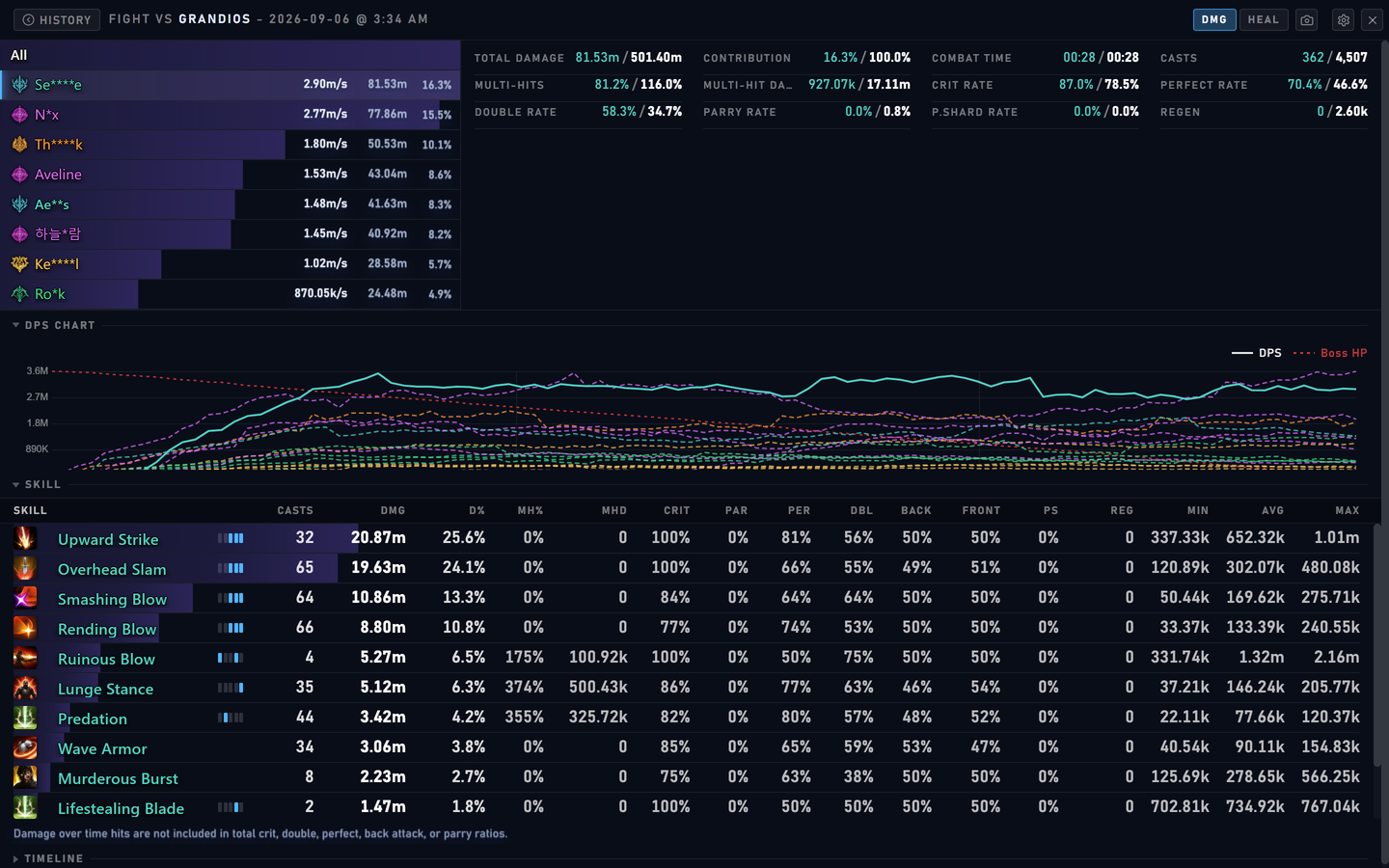Select the 하늘*람 player row
The height and width of the screenshot is (868, 1389).
[x=231, y=234]
